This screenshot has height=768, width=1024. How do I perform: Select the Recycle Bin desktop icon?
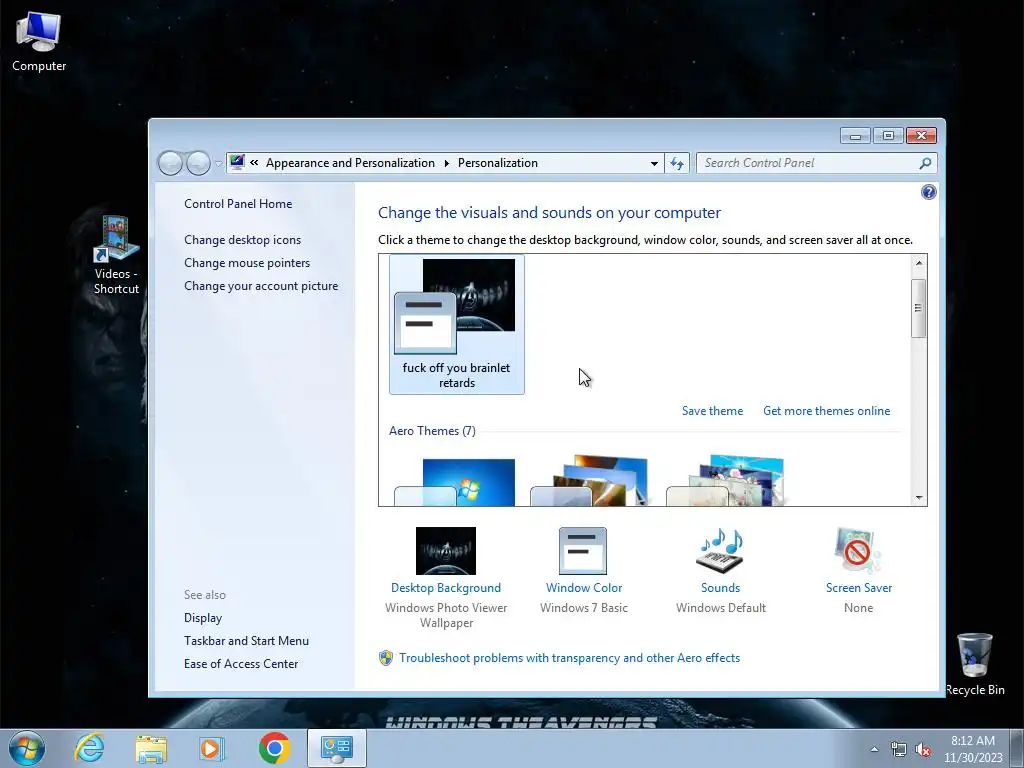975,664
